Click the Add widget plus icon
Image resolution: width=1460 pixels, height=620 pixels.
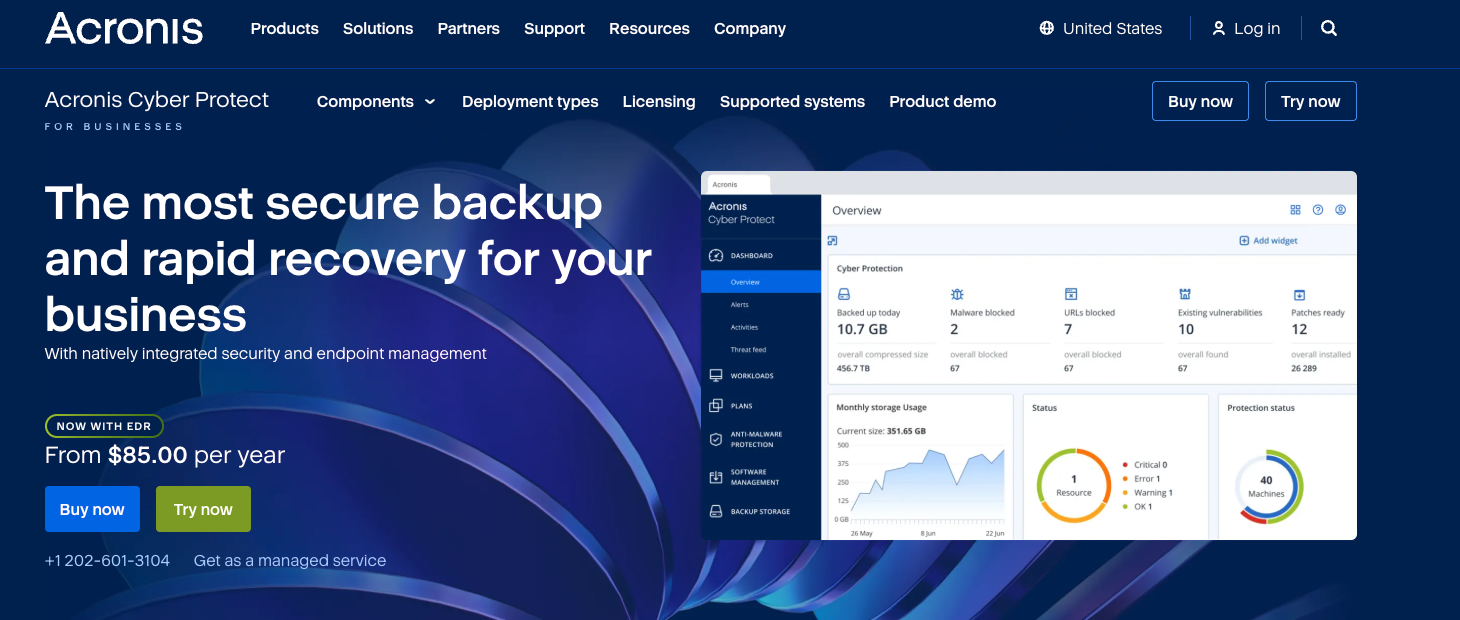coord(1244,241)
